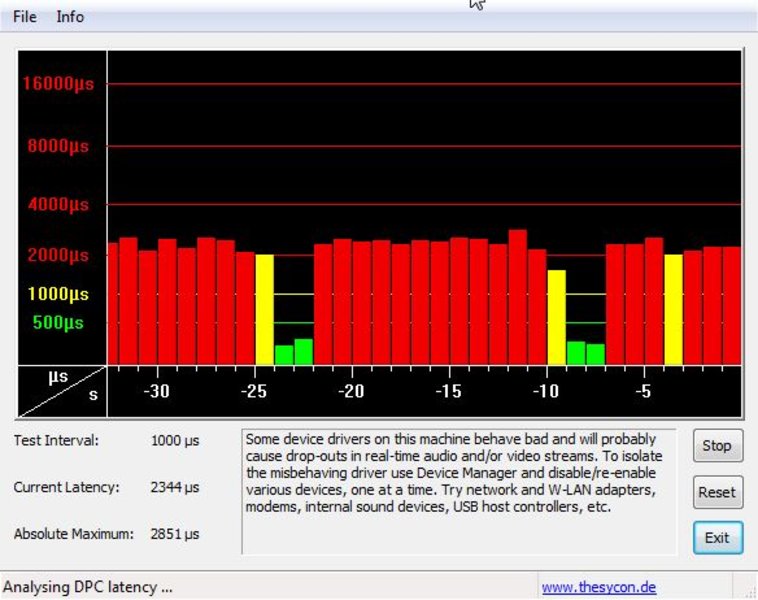The image size is (758, 600).
Task: Select the Test Interval value 1000 µs
Action: pyautogui.click(x=175, y=441)
